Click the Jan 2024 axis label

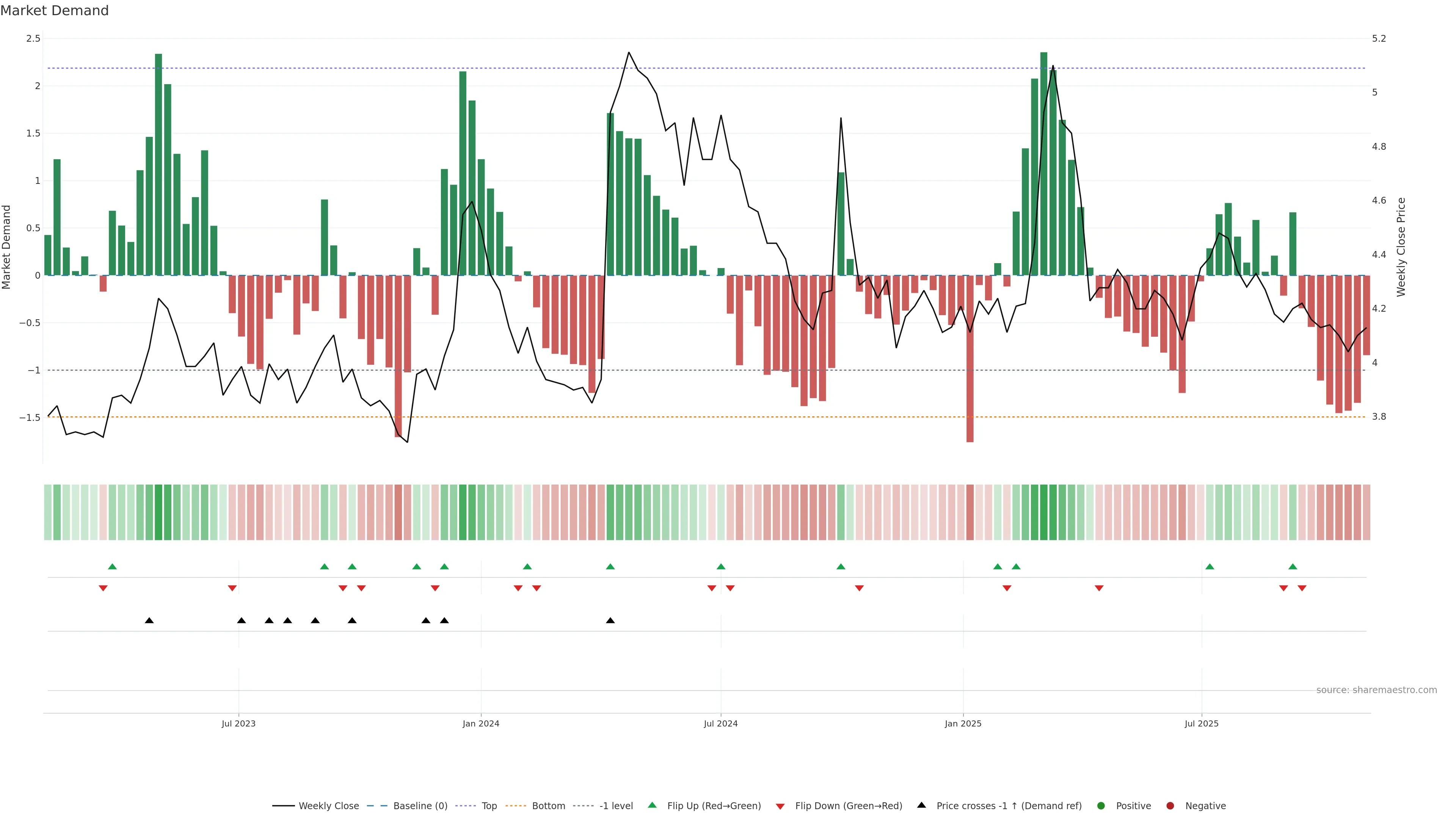click(481, 724)
